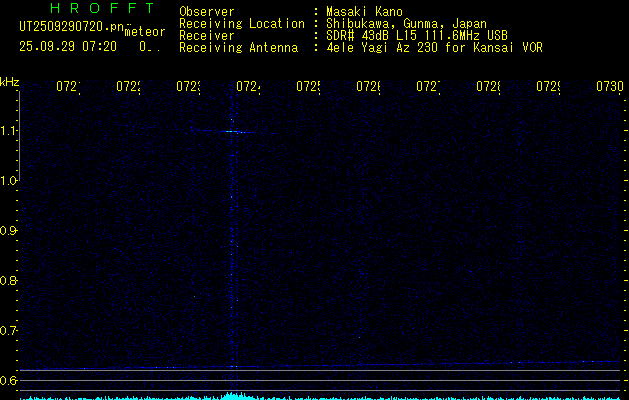Click the 1.0 kHz frequency axis label
The width and height of the screenshot is (629, 400).
(x=10, y=181)
